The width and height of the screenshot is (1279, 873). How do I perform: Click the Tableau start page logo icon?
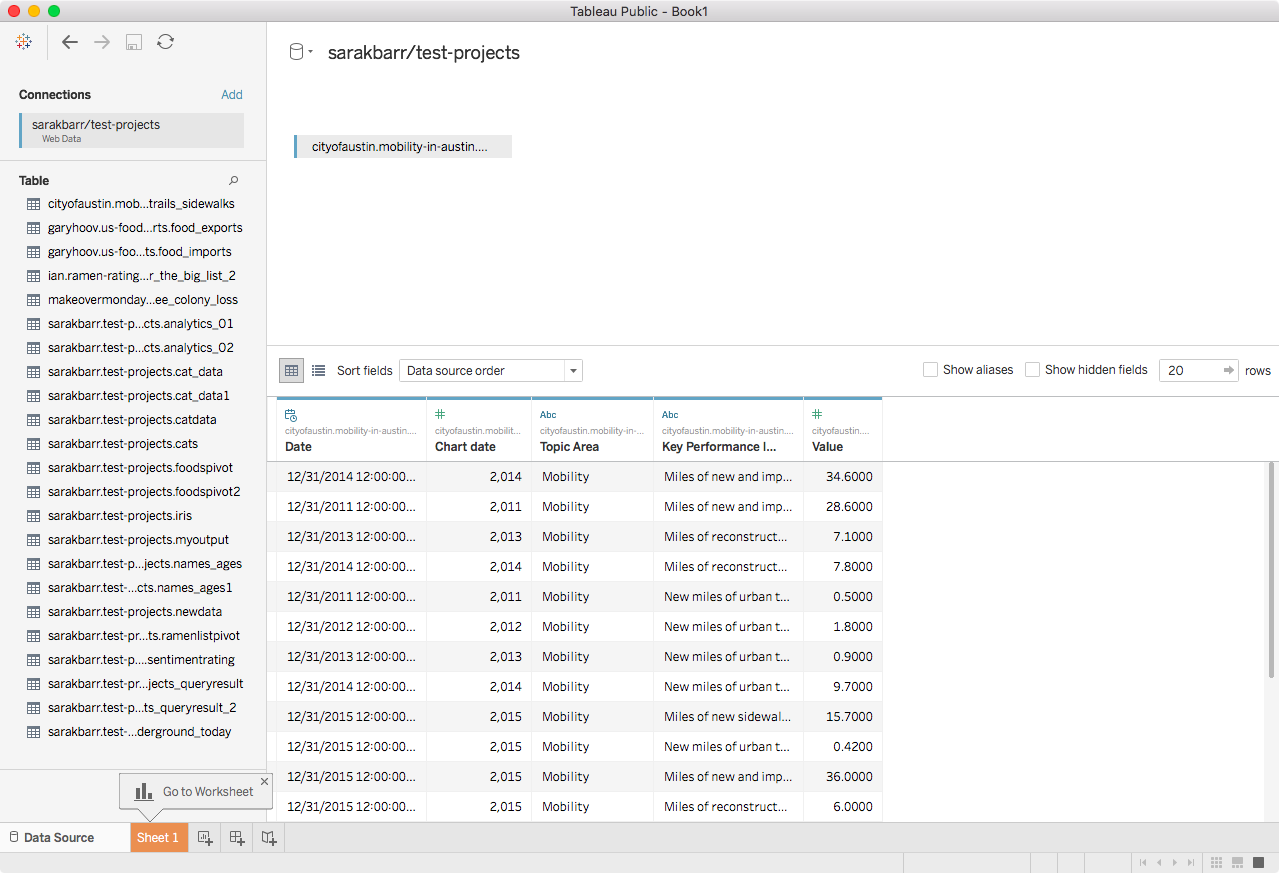pyautogui.click(x=24, y=42)
